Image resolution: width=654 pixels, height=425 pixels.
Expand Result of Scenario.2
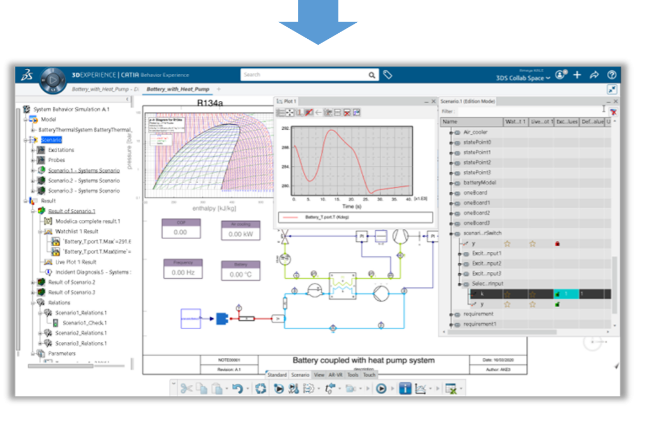point(33,282)
